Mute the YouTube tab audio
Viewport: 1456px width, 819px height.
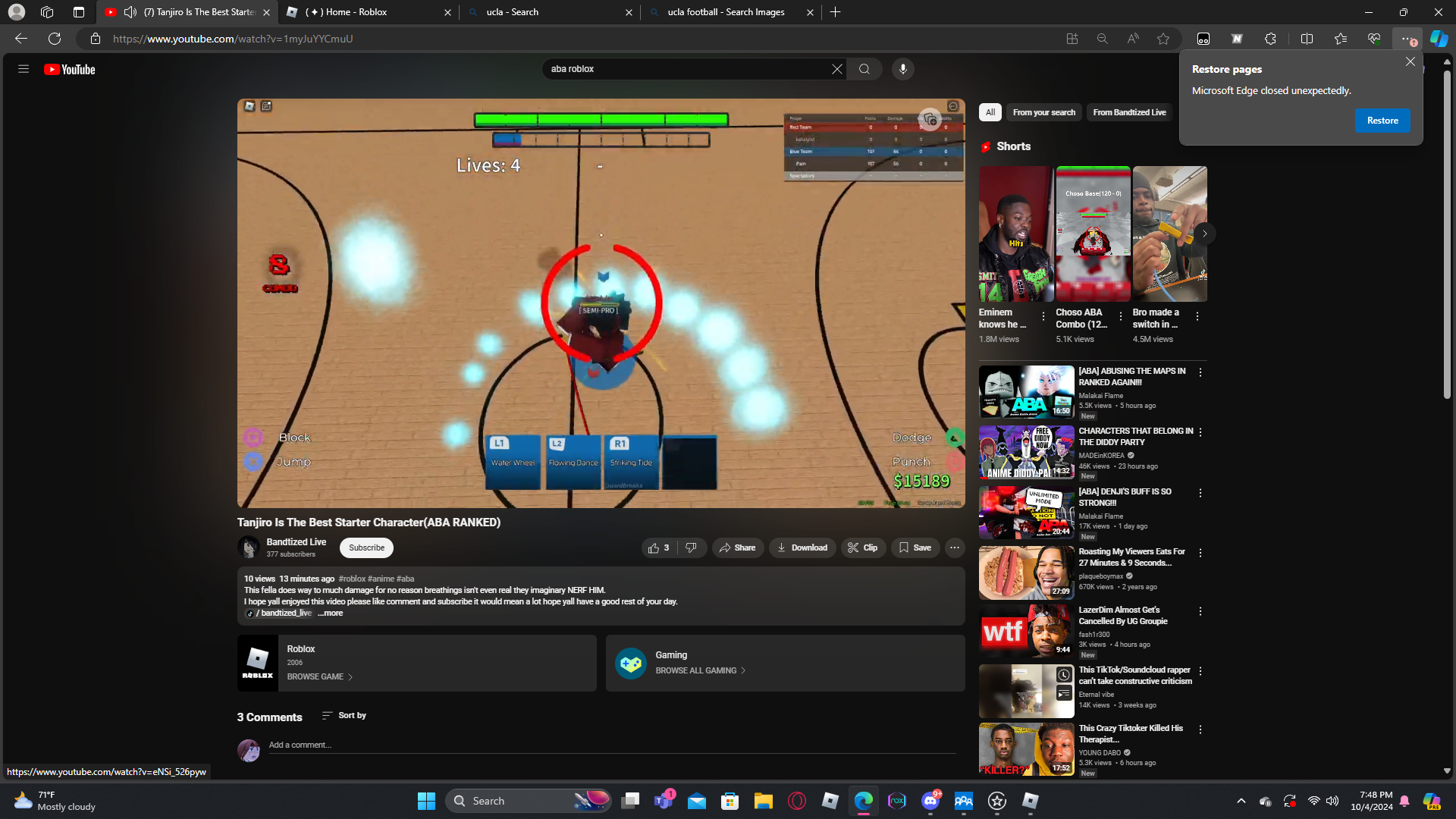click(x=130, y=12)
